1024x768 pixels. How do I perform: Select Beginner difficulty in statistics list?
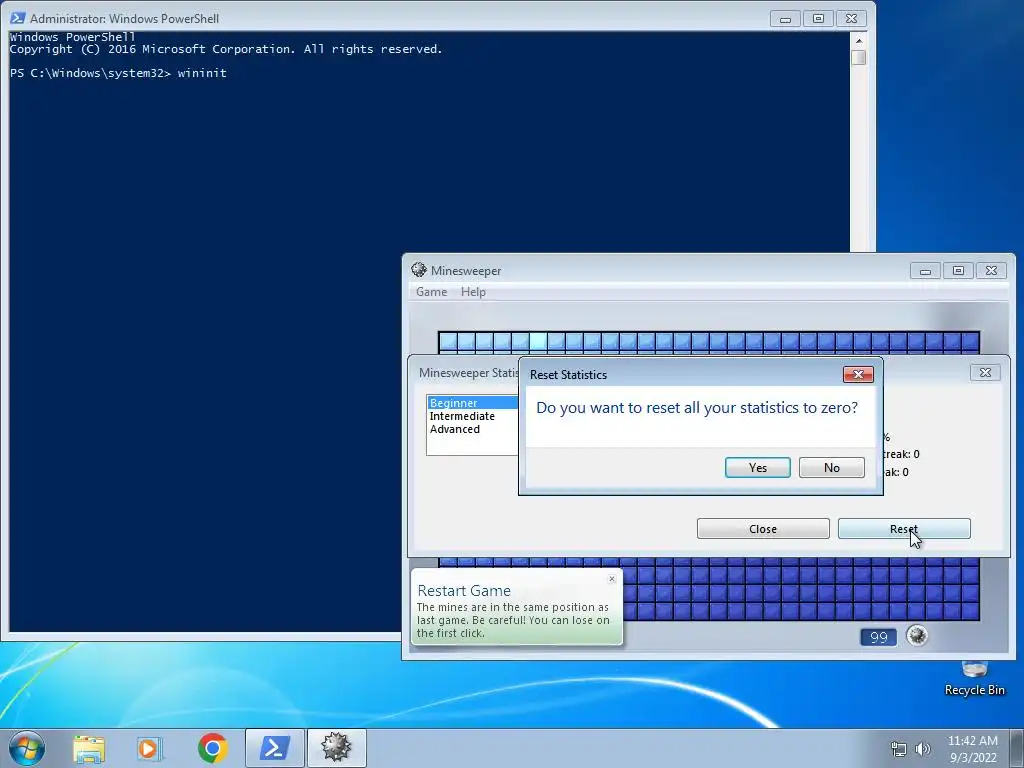tap(473, 403)
